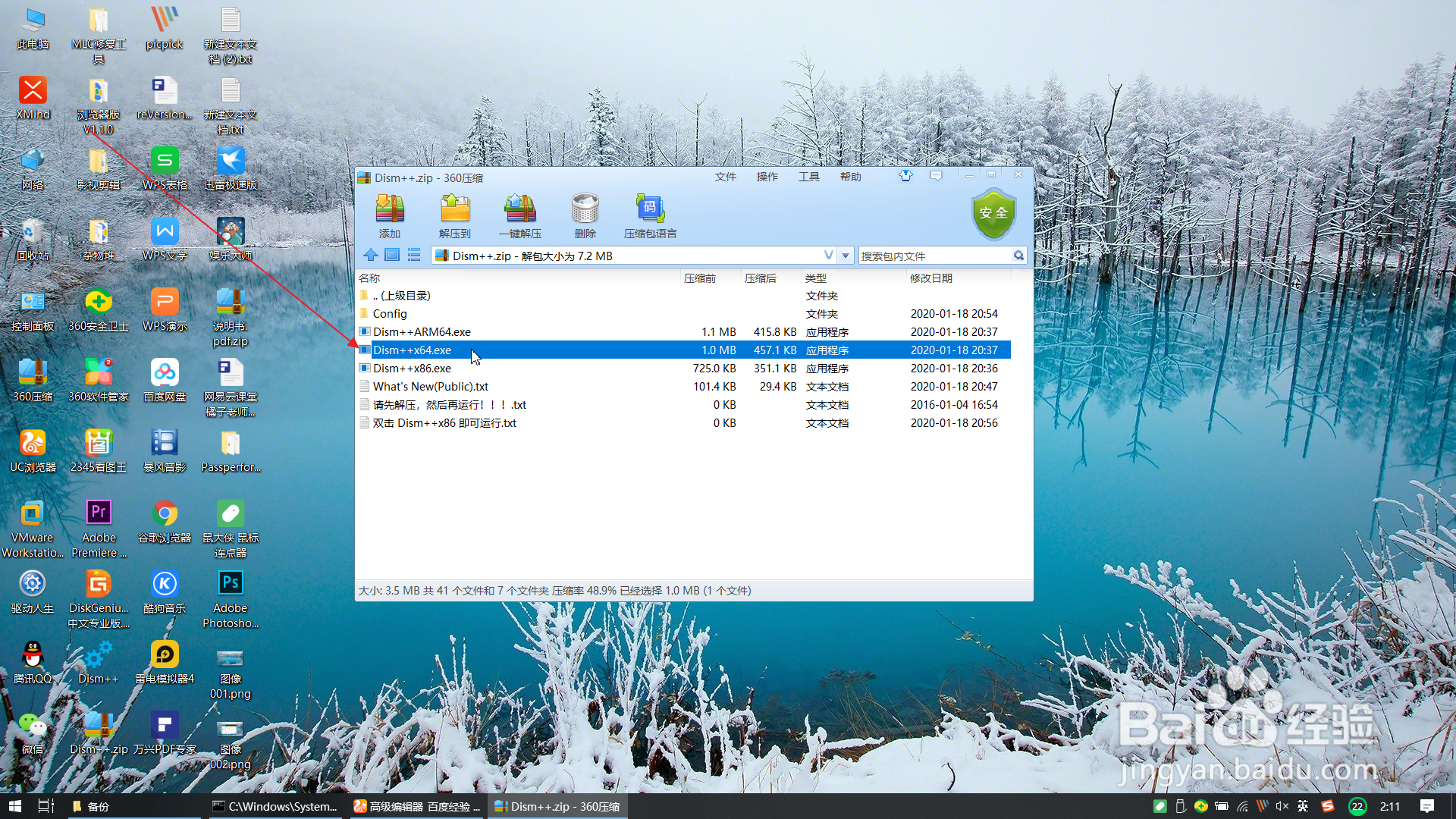
Task: Open the 工具 (Tools) menu
Action: (808, 177)
